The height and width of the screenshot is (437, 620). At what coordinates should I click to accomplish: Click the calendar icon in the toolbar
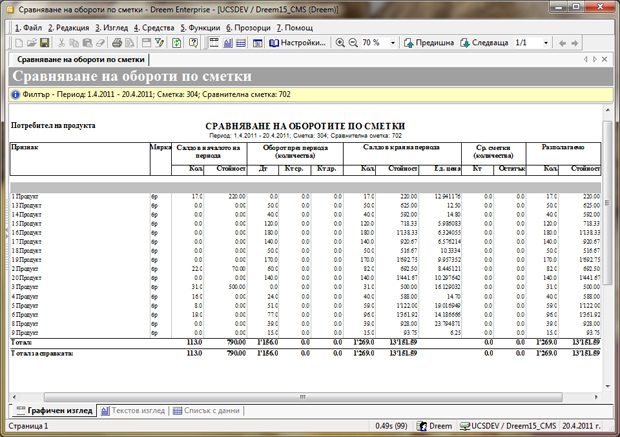pos(257,43)
